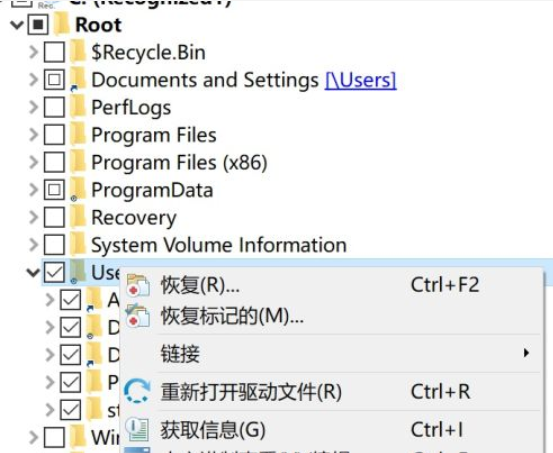This screenshot has height=453, width=553.
Task: Click the $Recycle.Bin folder icon
Action: click(x=78, y=52)
